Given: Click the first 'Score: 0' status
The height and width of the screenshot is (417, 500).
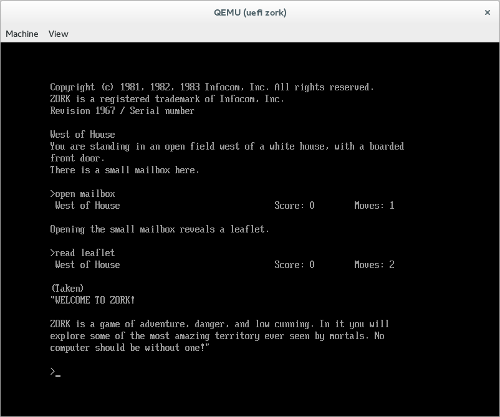Looking at the screenshot, I should pyautogui.click(x=294, y=205).
